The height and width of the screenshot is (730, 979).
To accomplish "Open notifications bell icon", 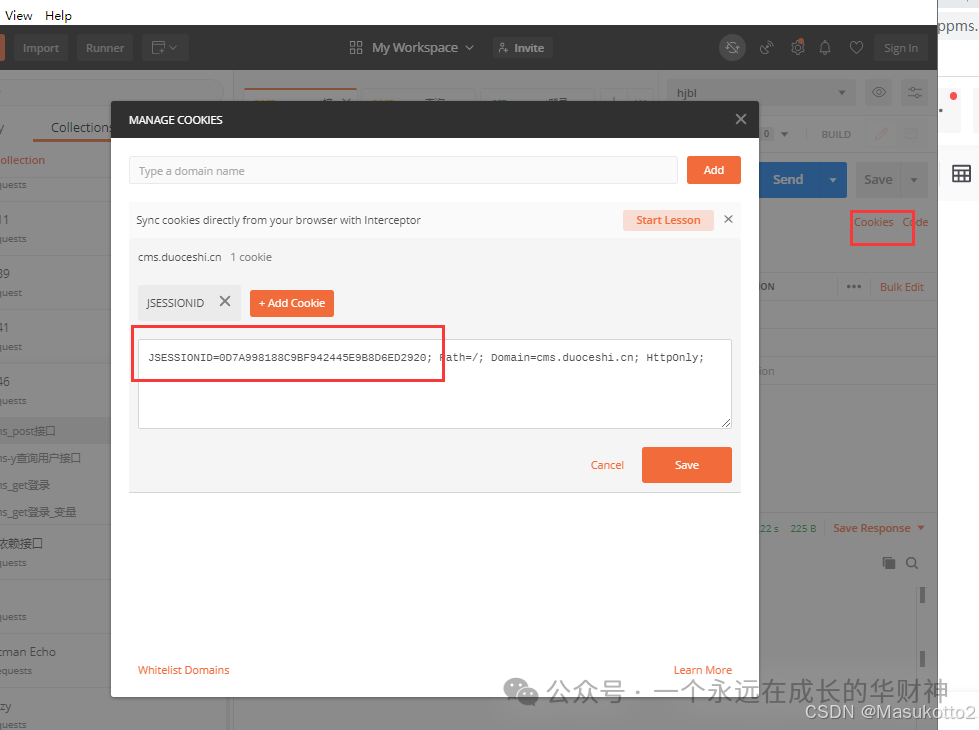I will (825, 48).
